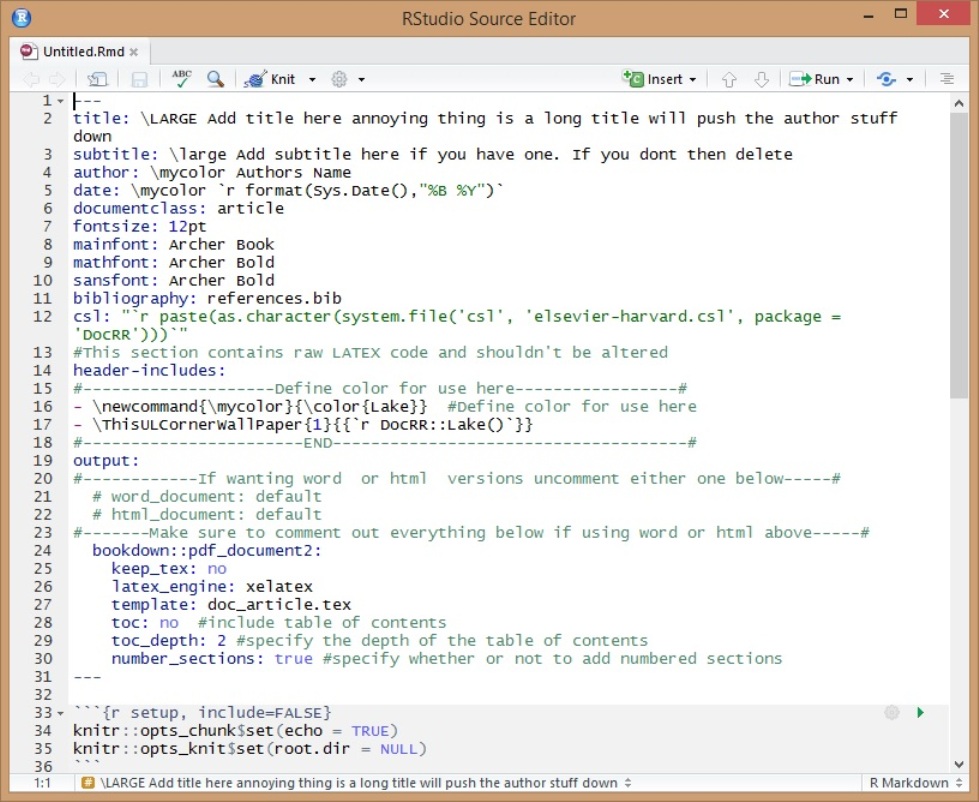Click 'mainfont: Archer Book' line
The image size is (979, 802).
click(x=174, y=245)
